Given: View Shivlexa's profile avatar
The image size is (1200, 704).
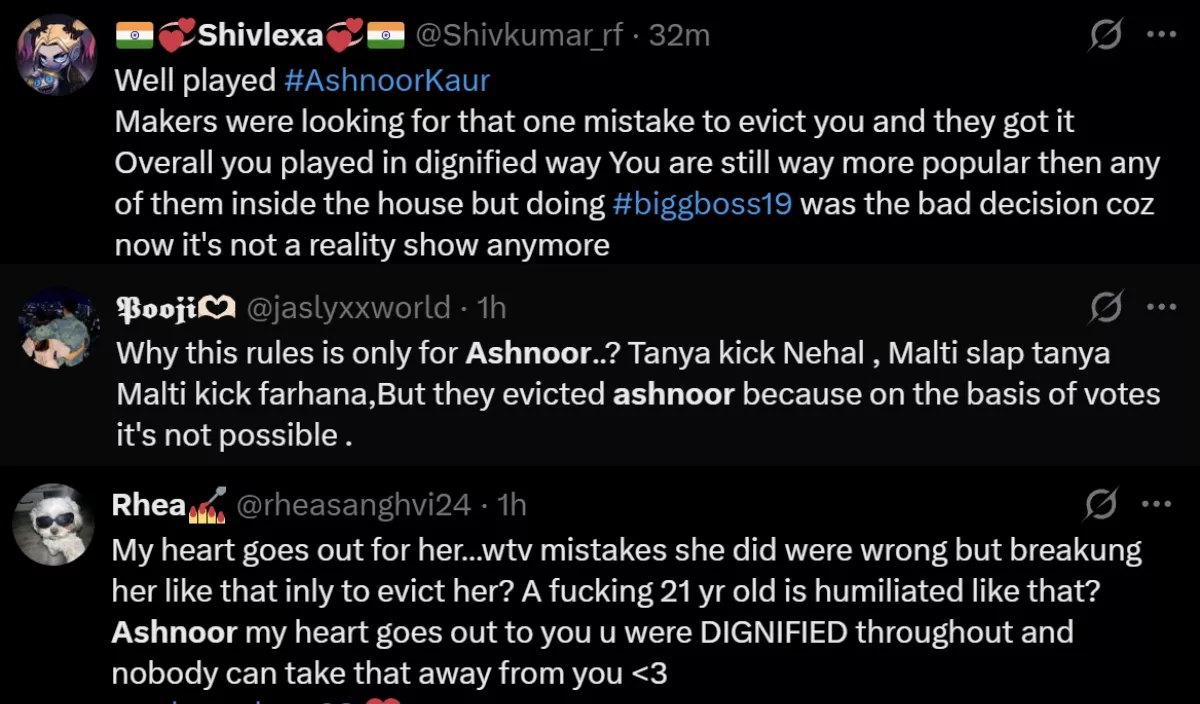Looking at the screenshot, I should (57, 55).
